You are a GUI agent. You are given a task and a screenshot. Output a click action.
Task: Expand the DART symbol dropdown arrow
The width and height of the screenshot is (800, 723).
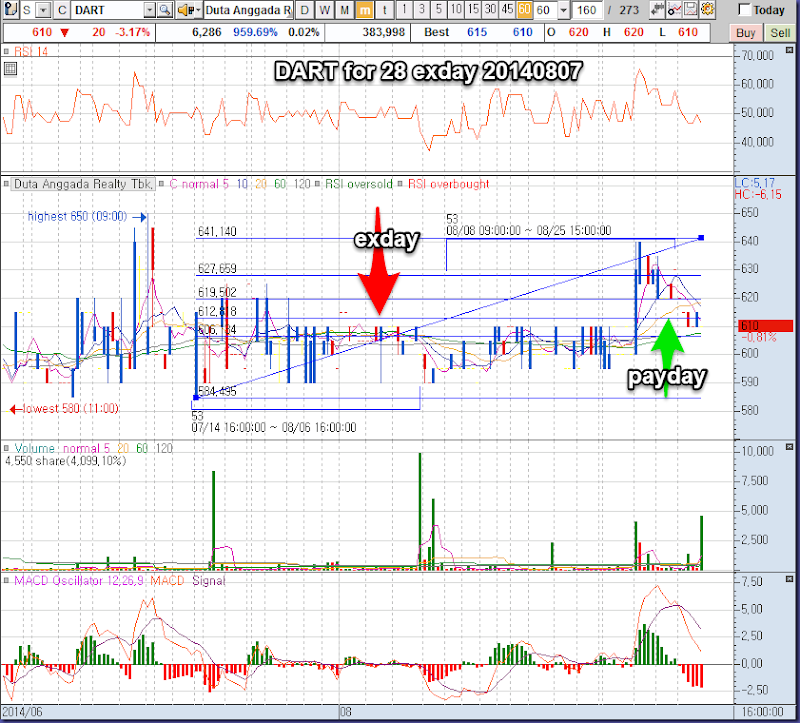pos(149,10)
